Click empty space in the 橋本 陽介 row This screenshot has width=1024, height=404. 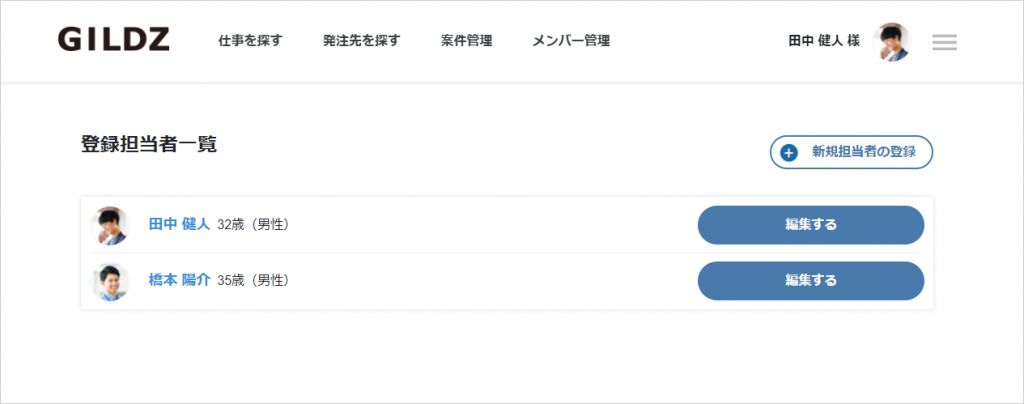point(490,281)
